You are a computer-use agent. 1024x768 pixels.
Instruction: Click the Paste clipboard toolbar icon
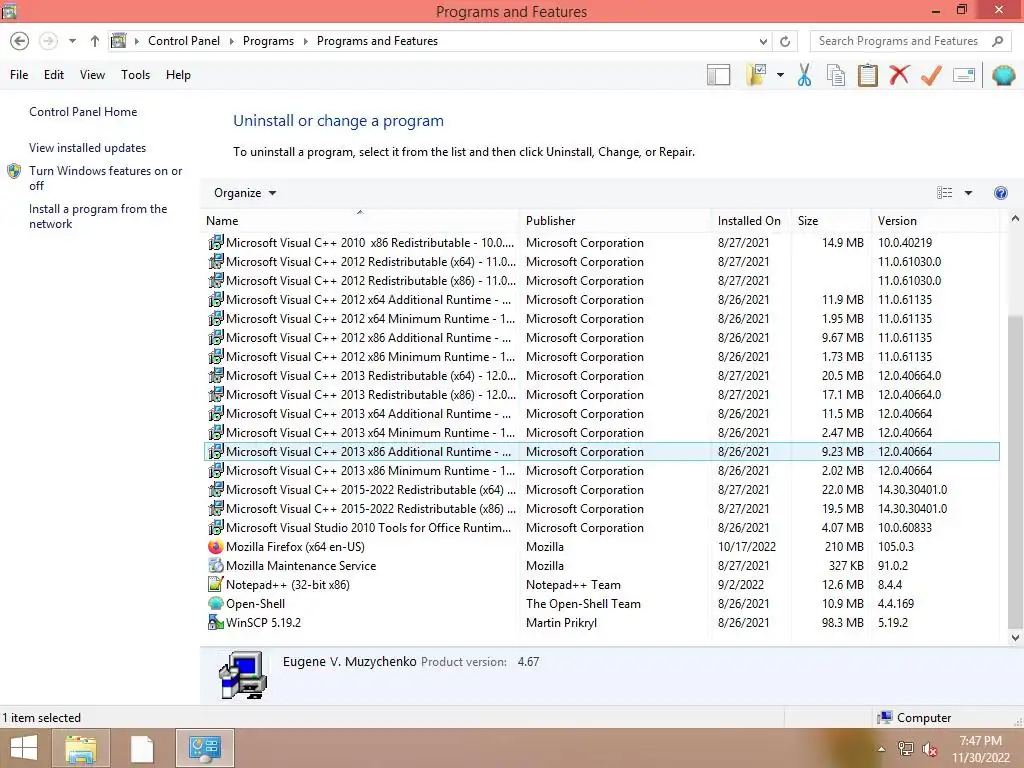click(867, 75)
